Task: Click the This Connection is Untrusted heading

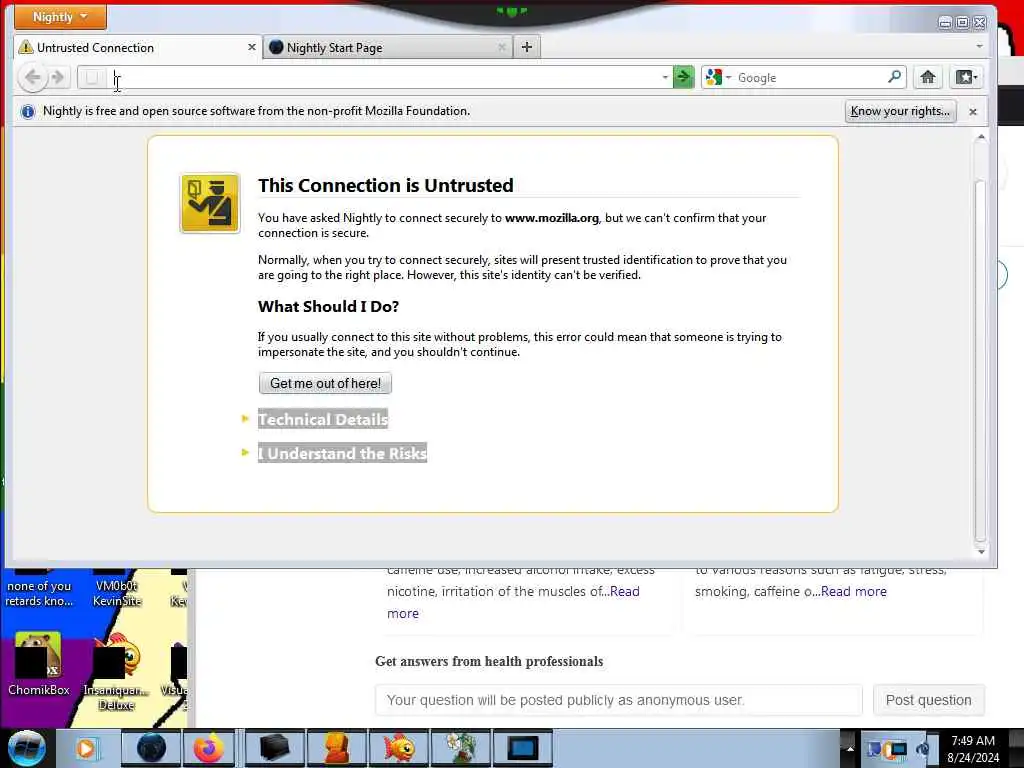Action: (385, 185)
